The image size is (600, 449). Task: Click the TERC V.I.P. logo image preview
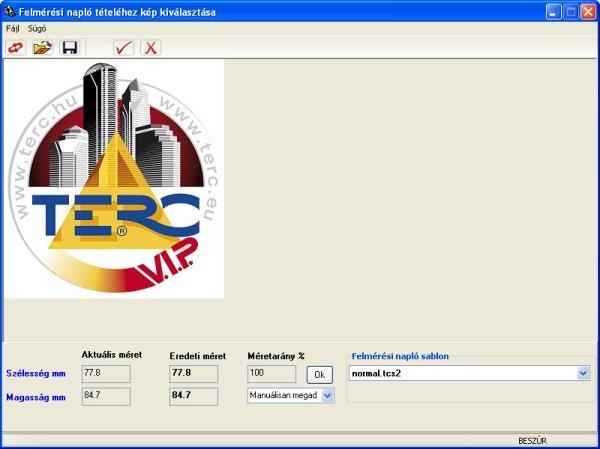click(x=114, y=179)
